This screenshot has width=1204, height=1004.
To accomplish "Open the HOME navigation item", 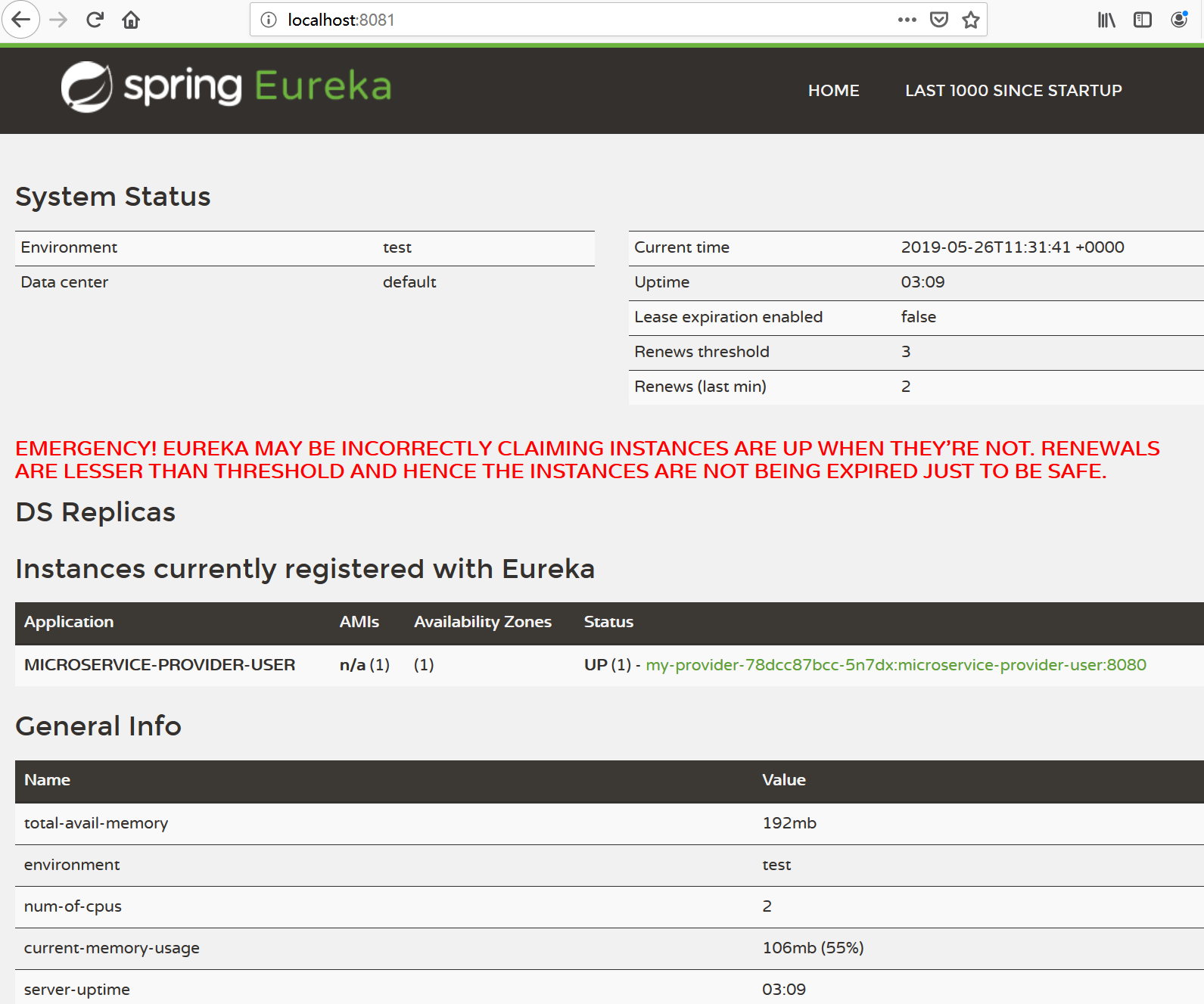I will click(x=833, y=91).
